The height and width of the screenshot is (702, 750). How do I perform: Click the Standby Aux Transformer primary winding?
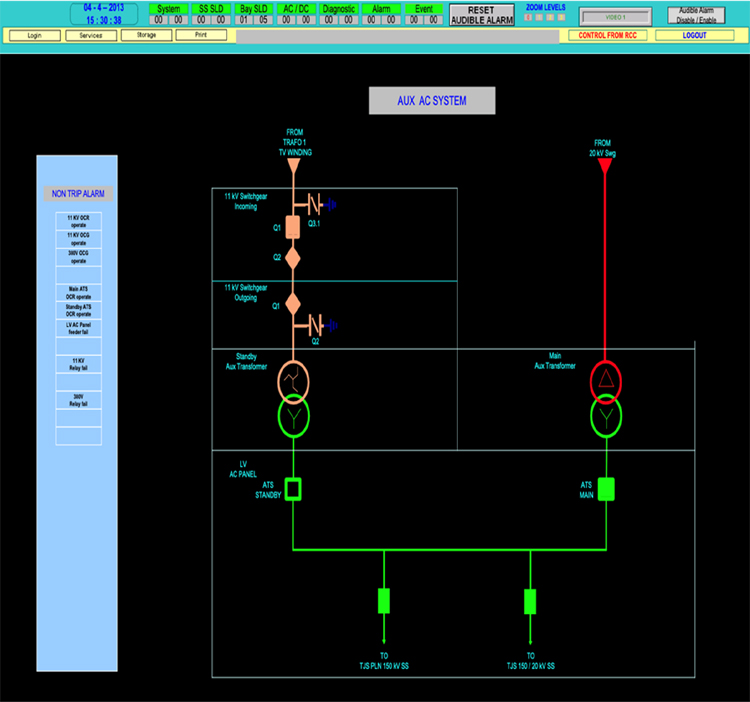tap(293, 378)
